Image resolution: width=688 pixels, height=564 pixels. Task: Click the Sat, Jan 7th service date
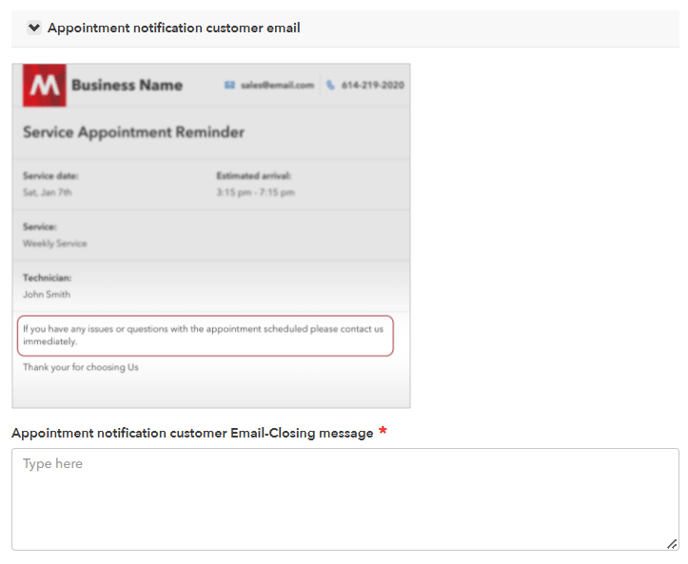click(x=47, y=192)
